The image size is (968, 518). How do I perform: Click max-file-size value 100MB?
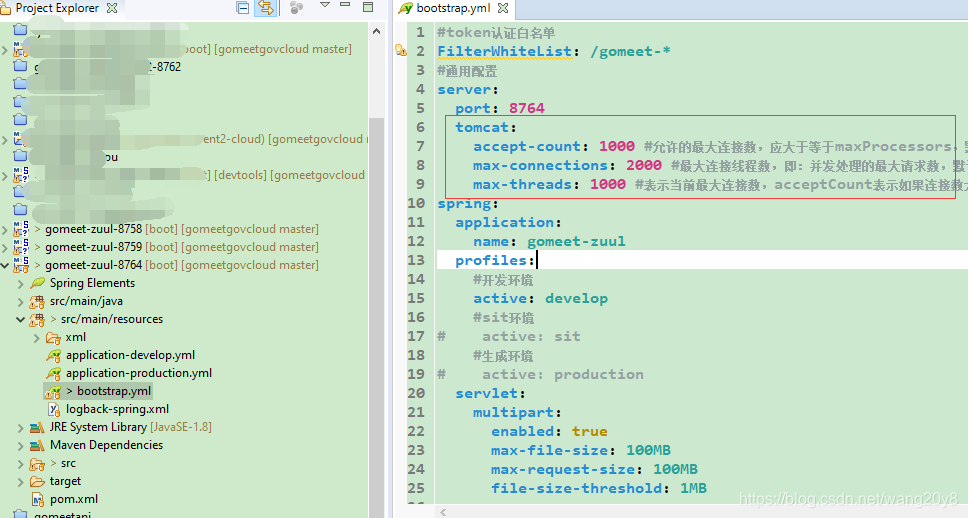click(x=648, y=451)
